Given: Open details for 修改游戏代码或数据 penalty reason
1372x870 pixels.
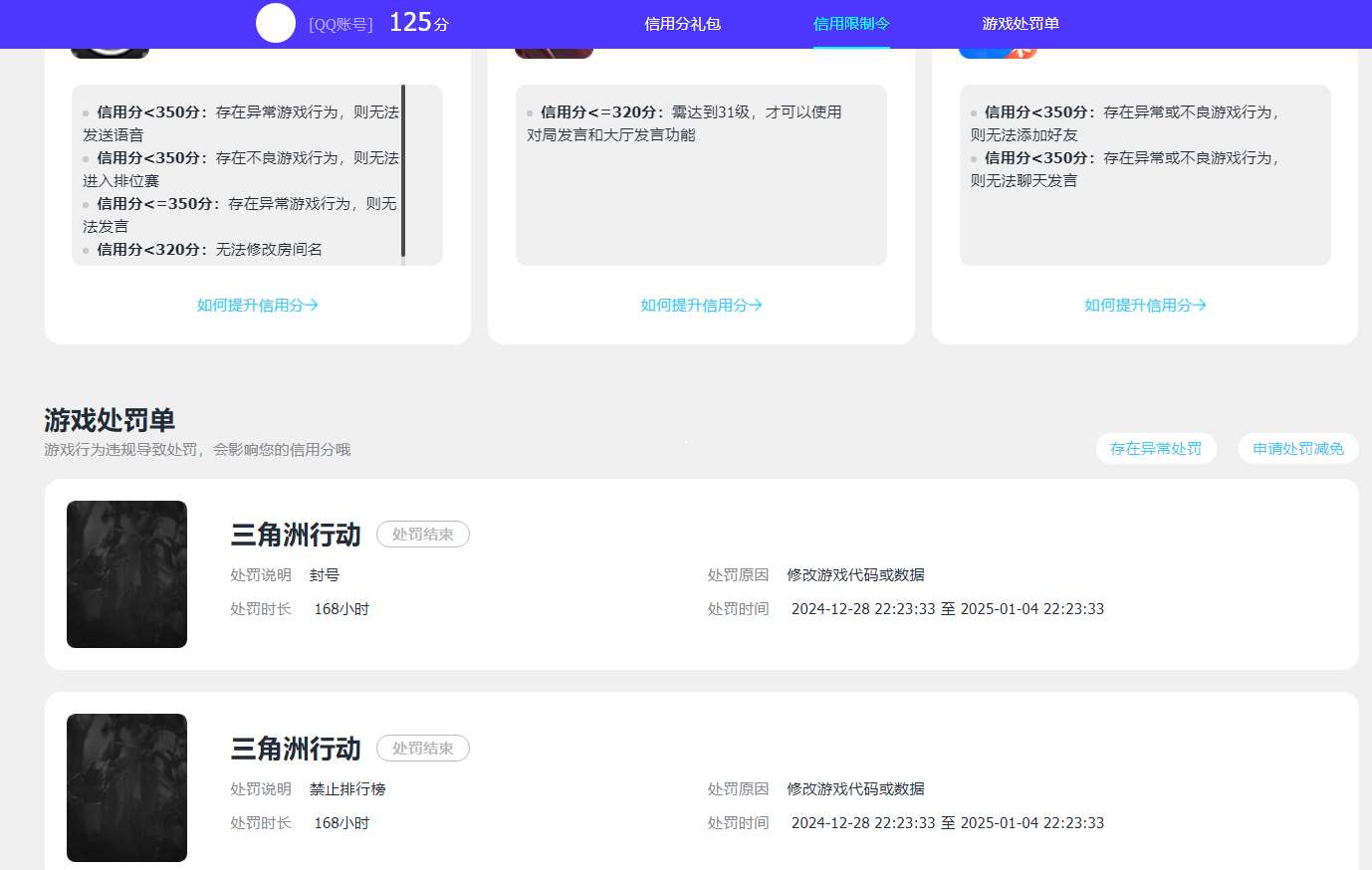Looking at the screenshot, I should pyautogui.click(x=853, y=574).
